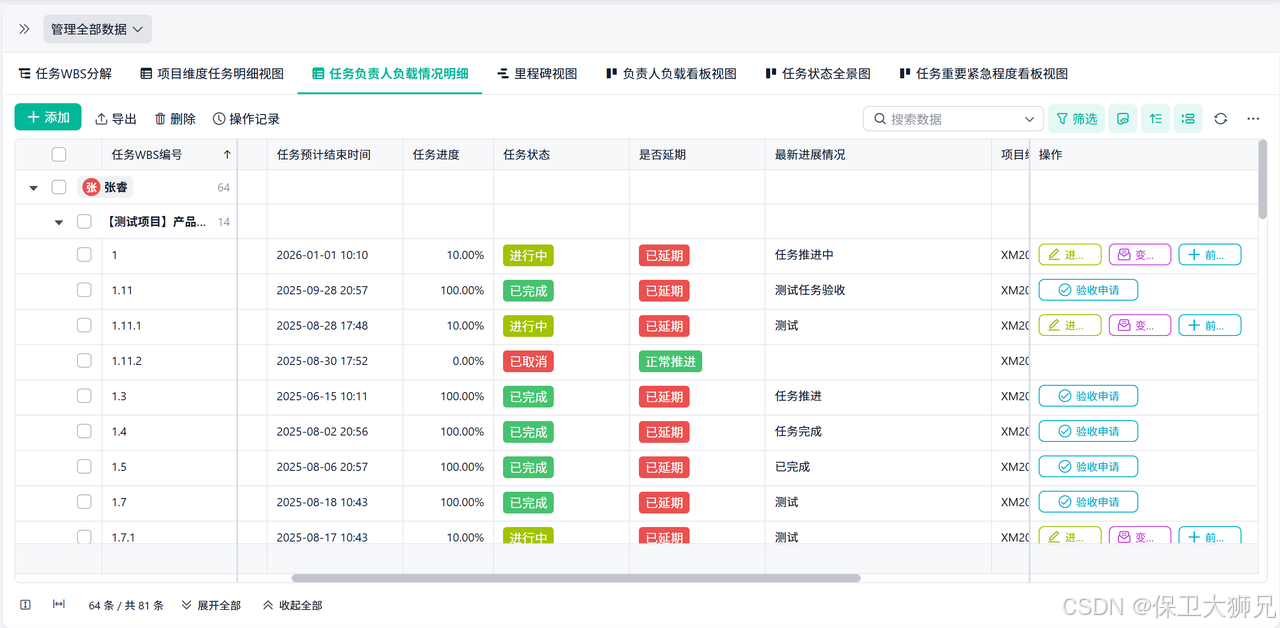Image resolution: width=1280 pixels, height=628 pixels.
Task: Tick checkbox for task row 1.4
Action: point(84,431)
